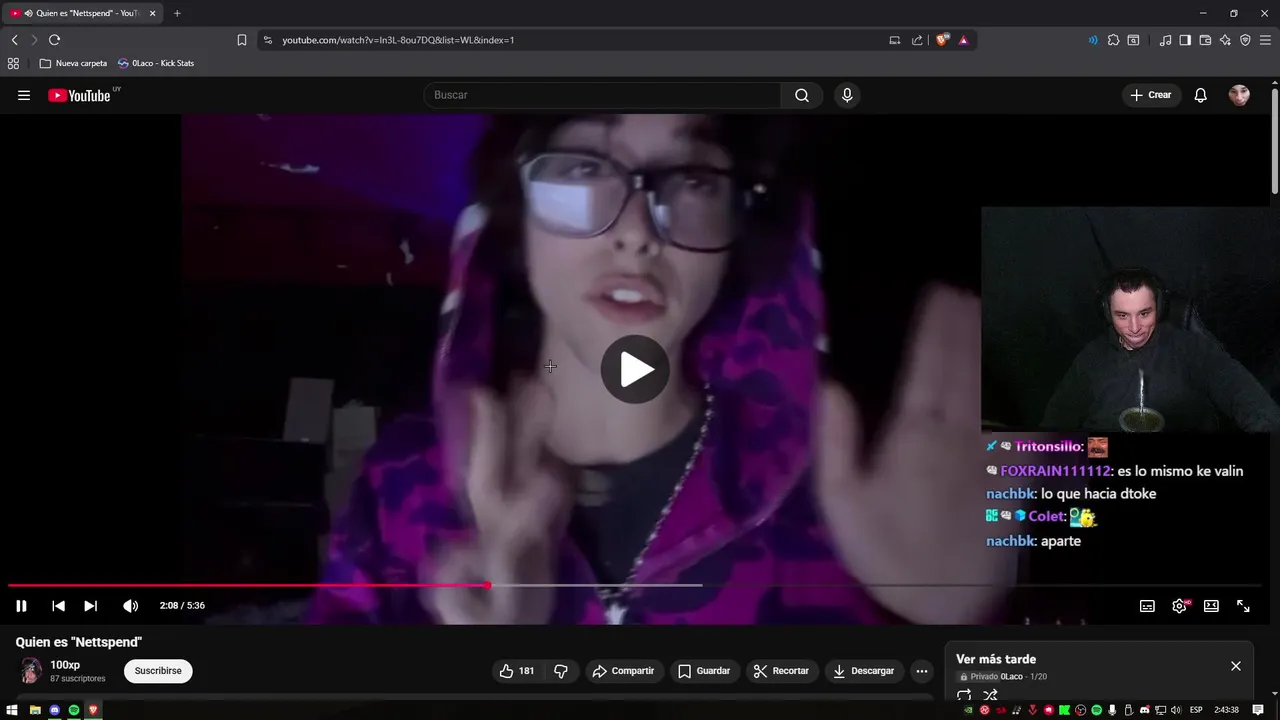Open the Leo AI sparkle icon
Screen dimensions: 1280x720
click(x=1225, y=40)
